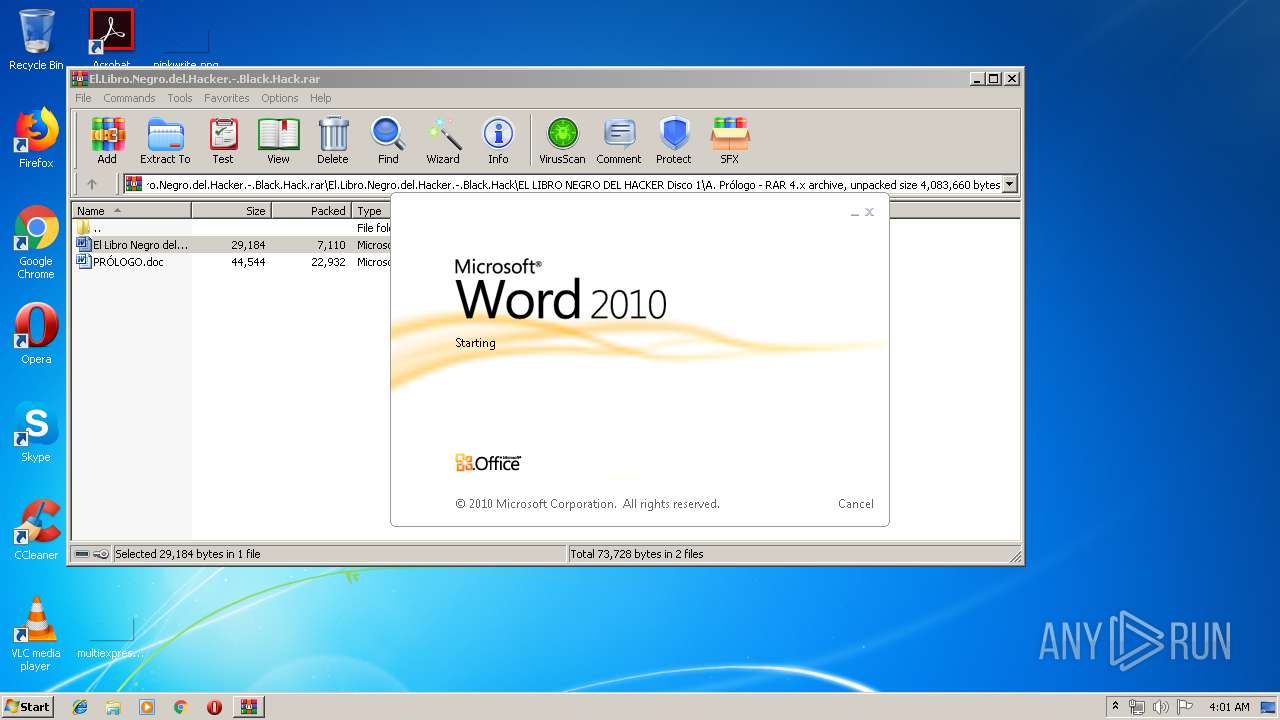
Task: Launch Firefox from the desktop
Action: click(36, 138)
